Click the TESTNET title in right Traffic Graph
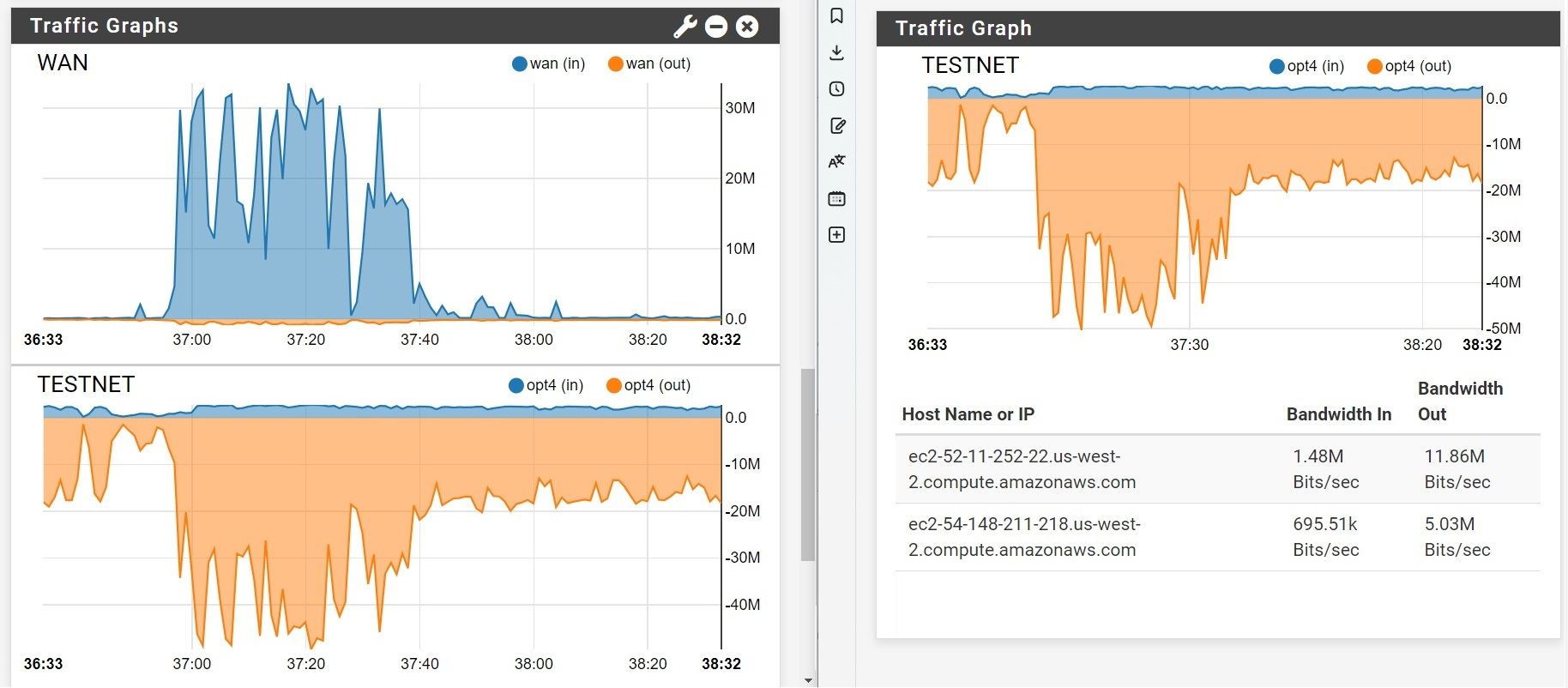1568x688 pixels. 970,65
